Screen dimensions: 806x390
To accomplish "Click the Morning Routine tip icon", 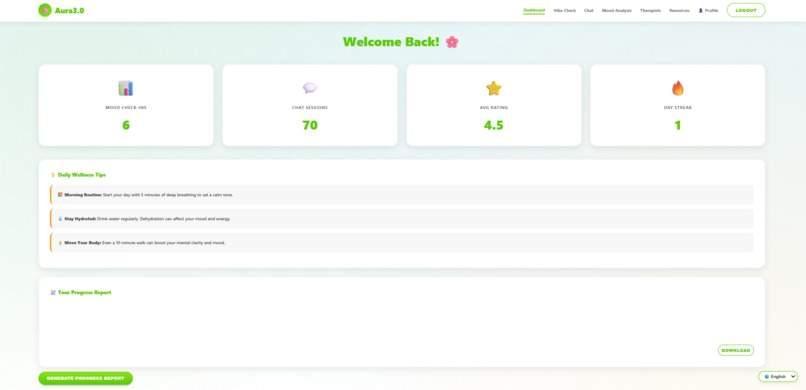I will pyautogui.click(x=60, y=195).
